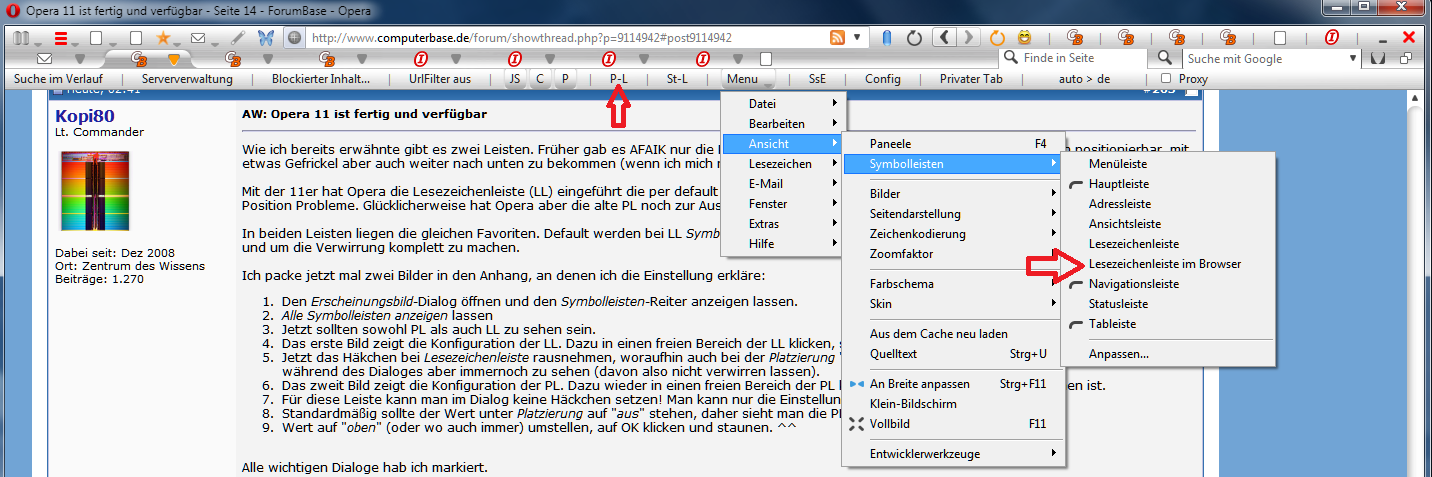Click the yellow smiley face icon
The image size is (1432, 477).
(x=1023, y=38)
